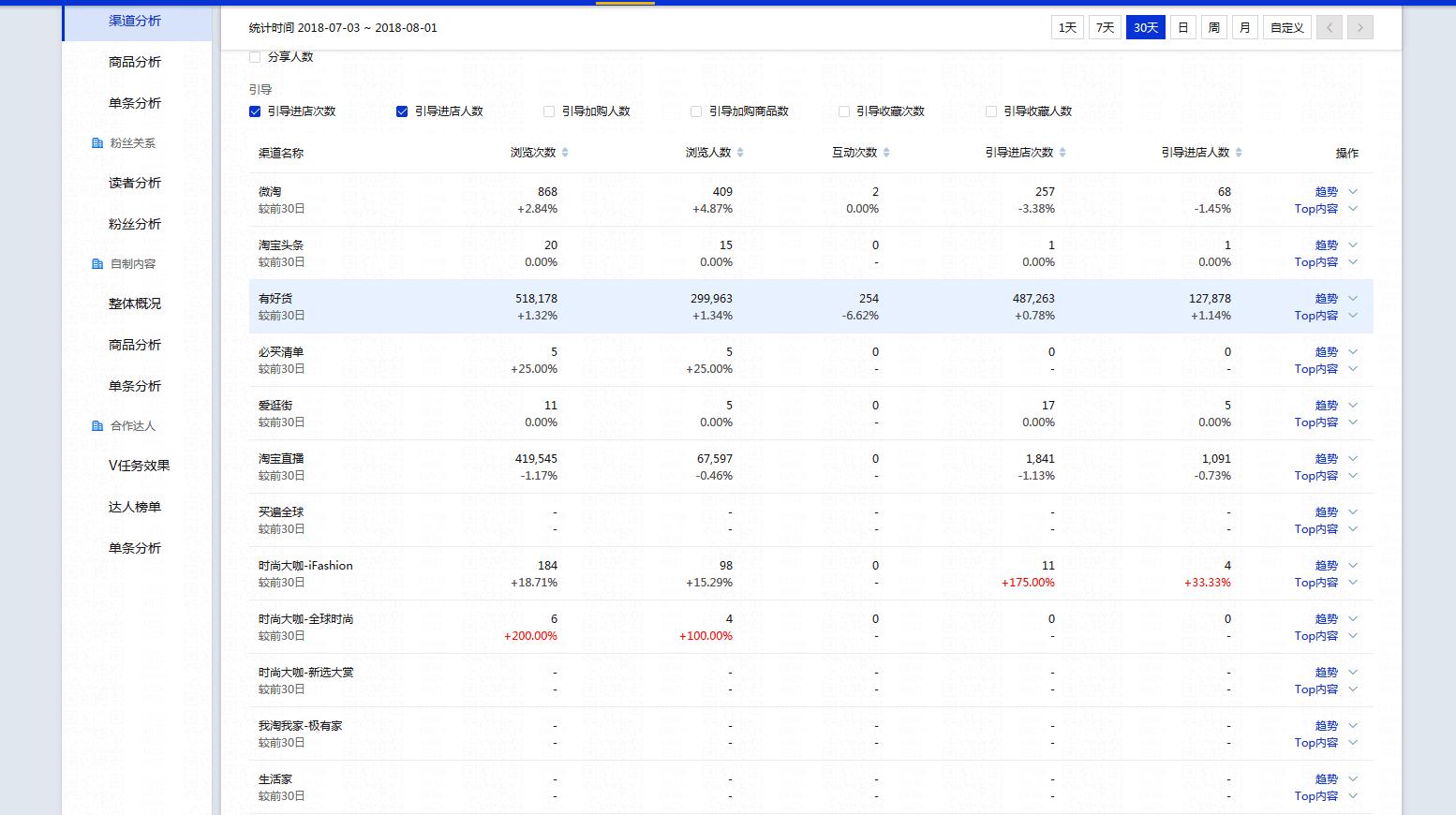Viewport: 1456px width, 815px height.
Task: Click the 粉丝关系 section icon in sidebar
Action: 97,143
